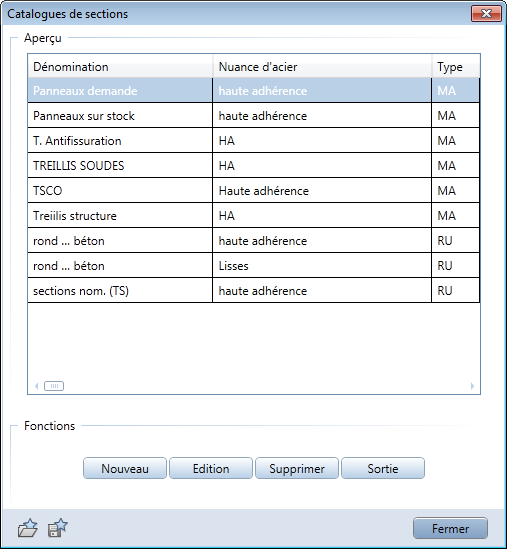Click the horizontal scrollbar right arrow
This screenshot has height=549, width=507.
tap(472, 386)
